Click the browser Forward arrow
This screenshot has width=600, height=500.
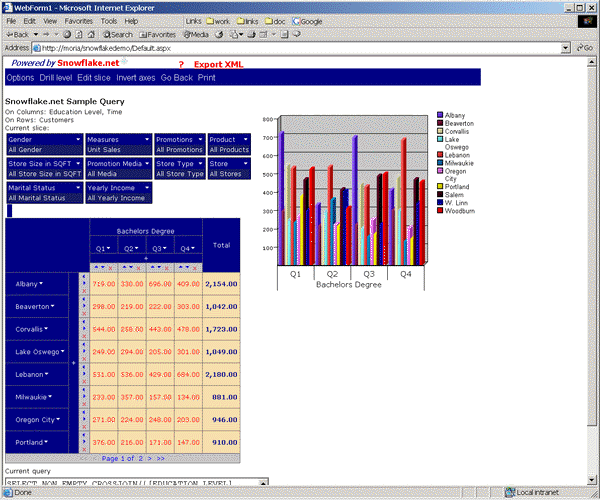(x=46, y=34)
